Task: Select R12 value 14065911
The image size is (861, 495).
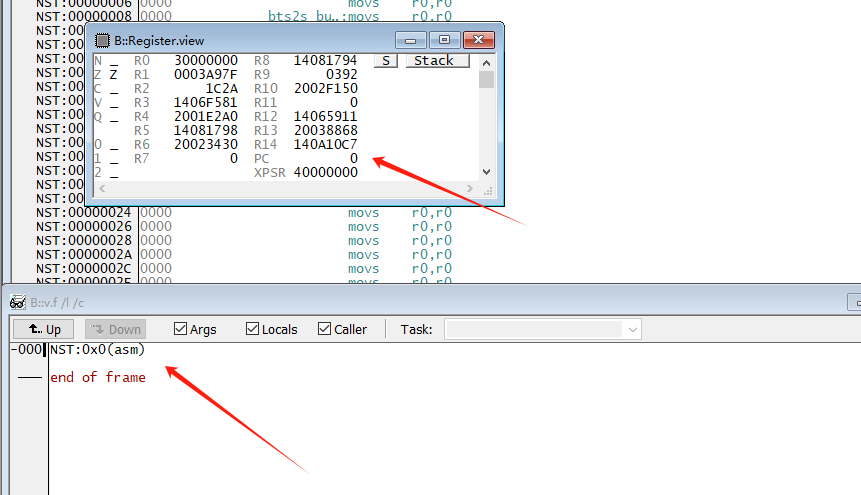Action: pyautogui.click(x=326, y=116)
